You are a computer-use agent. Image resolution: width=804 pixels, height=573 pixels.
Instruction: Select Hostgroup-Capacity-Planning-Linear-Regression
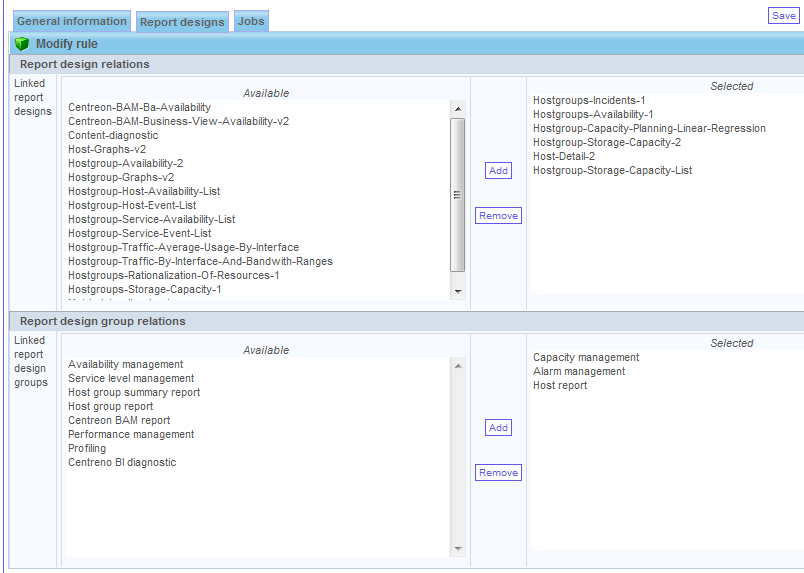(649, 128)
